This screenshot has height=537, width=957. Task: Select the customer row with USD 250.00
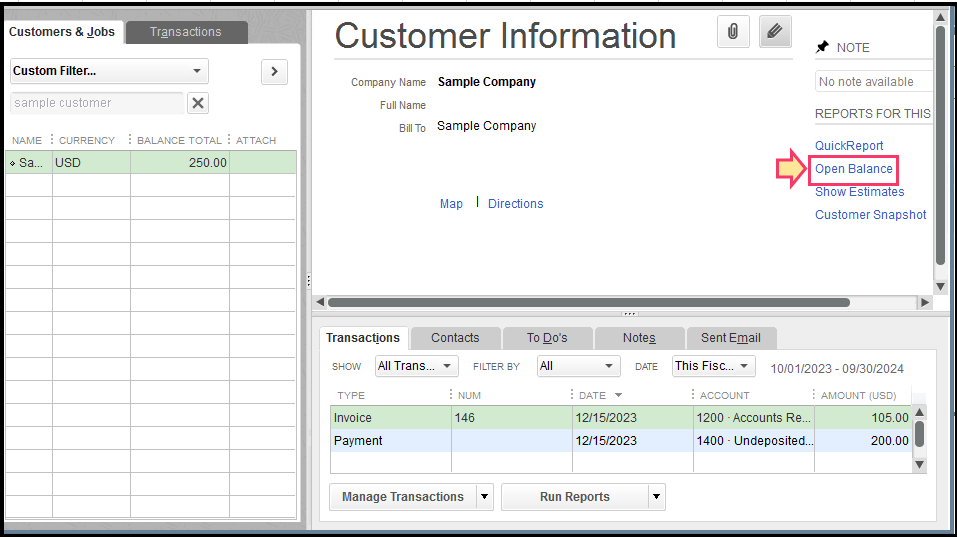pos(151,163)
